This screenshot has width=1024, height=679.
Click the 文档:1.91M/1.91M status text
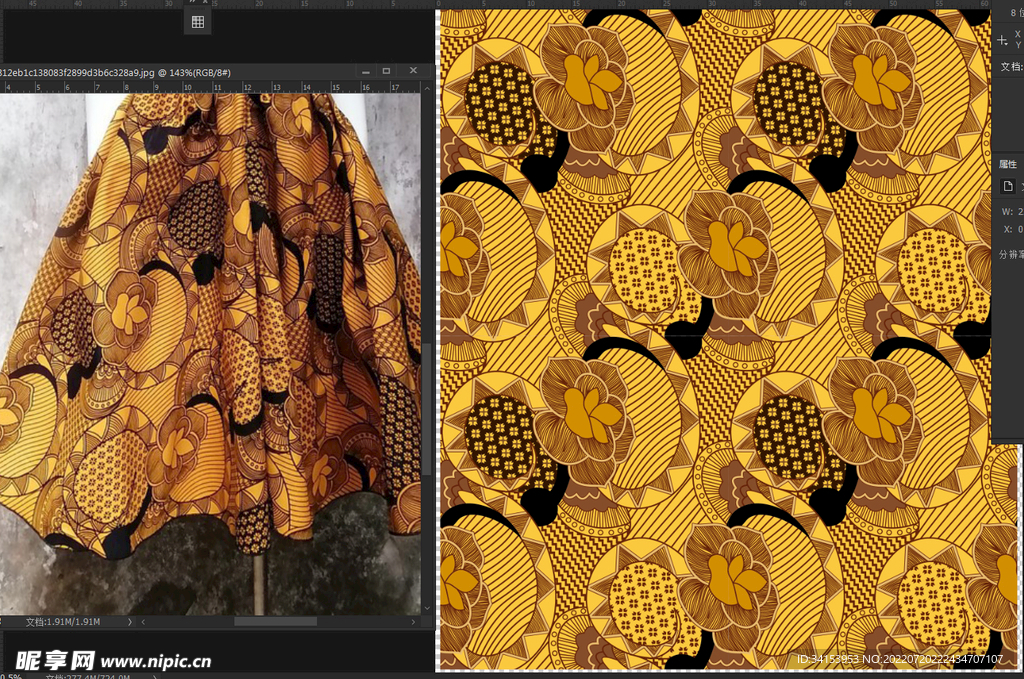click(63, 622)
